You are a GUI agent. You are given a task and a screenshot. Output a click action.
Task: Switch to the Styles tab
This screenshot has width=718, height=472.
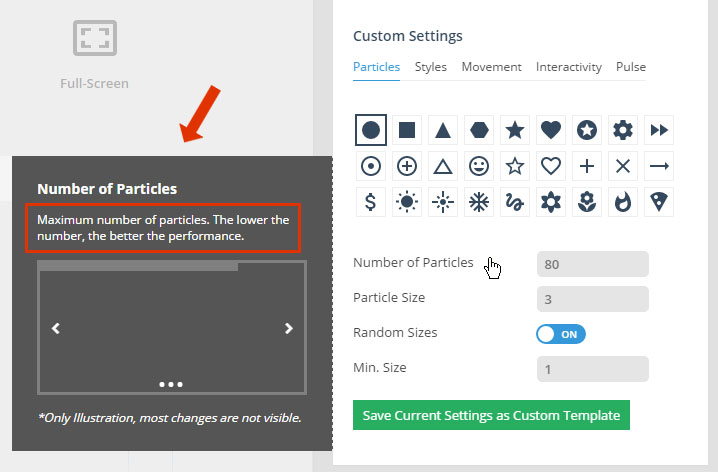[430, 67]
